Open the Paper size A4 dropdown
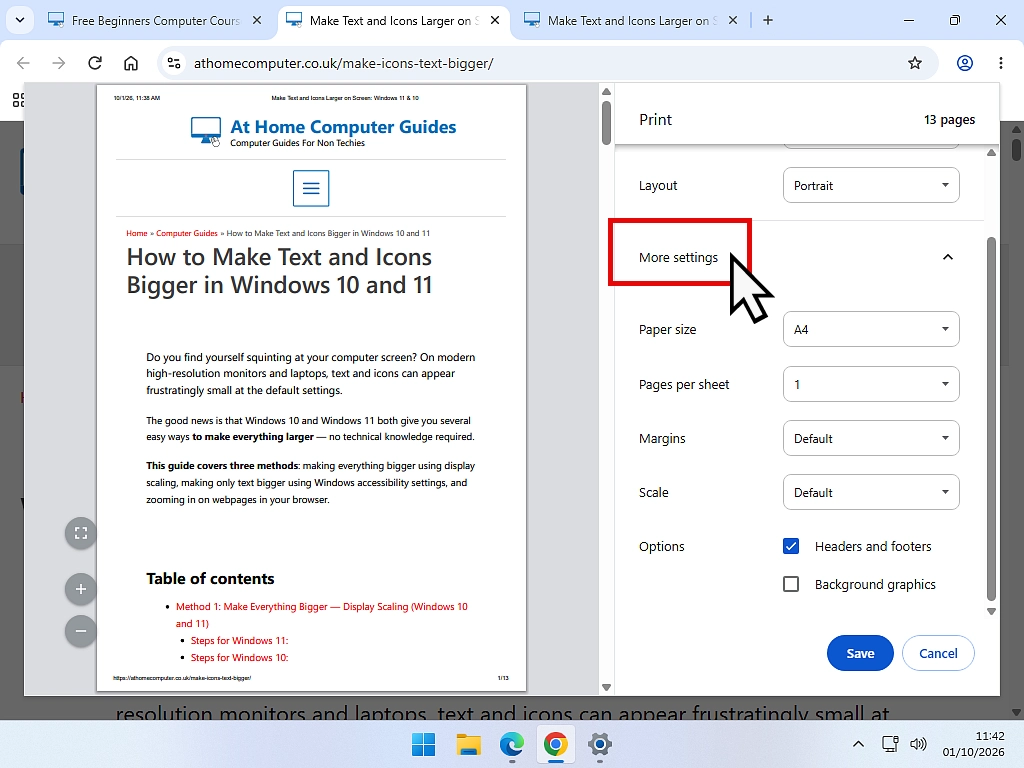Screen dimensions: 1024x768 point(871,329)
